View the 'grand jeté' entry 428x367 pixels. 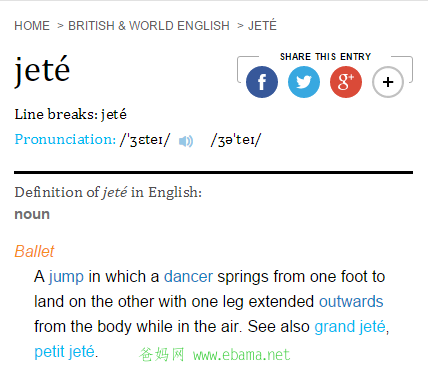[350, 327]
